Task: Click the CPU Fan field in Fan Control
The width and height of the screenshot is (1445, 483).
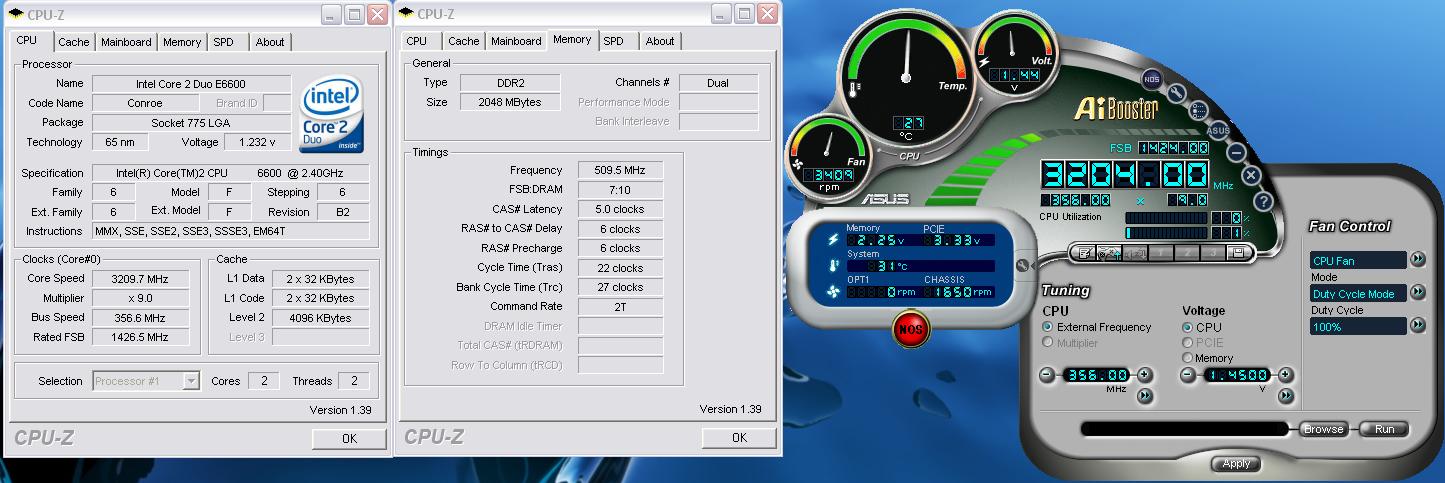Action: point(1358,260)
